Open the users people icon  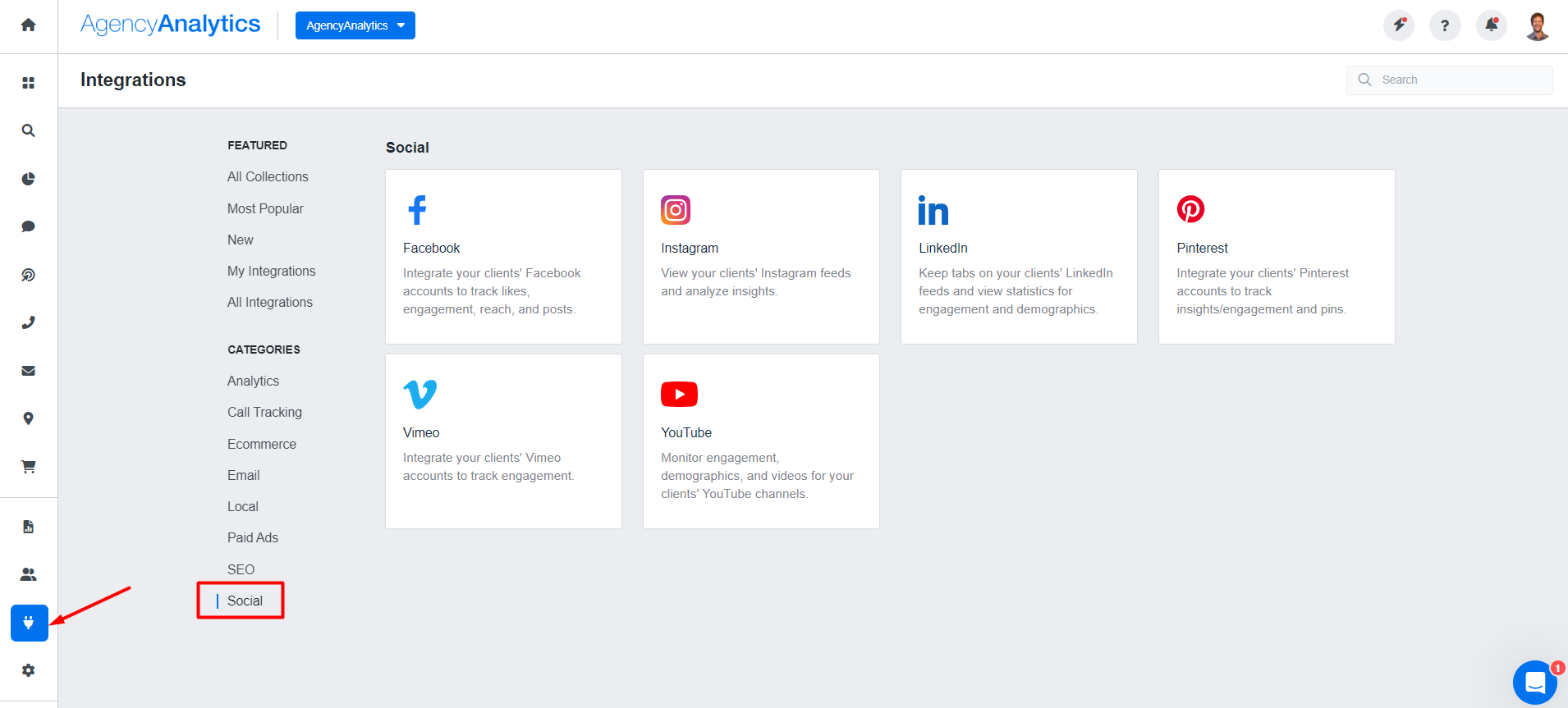coord(28,574)
